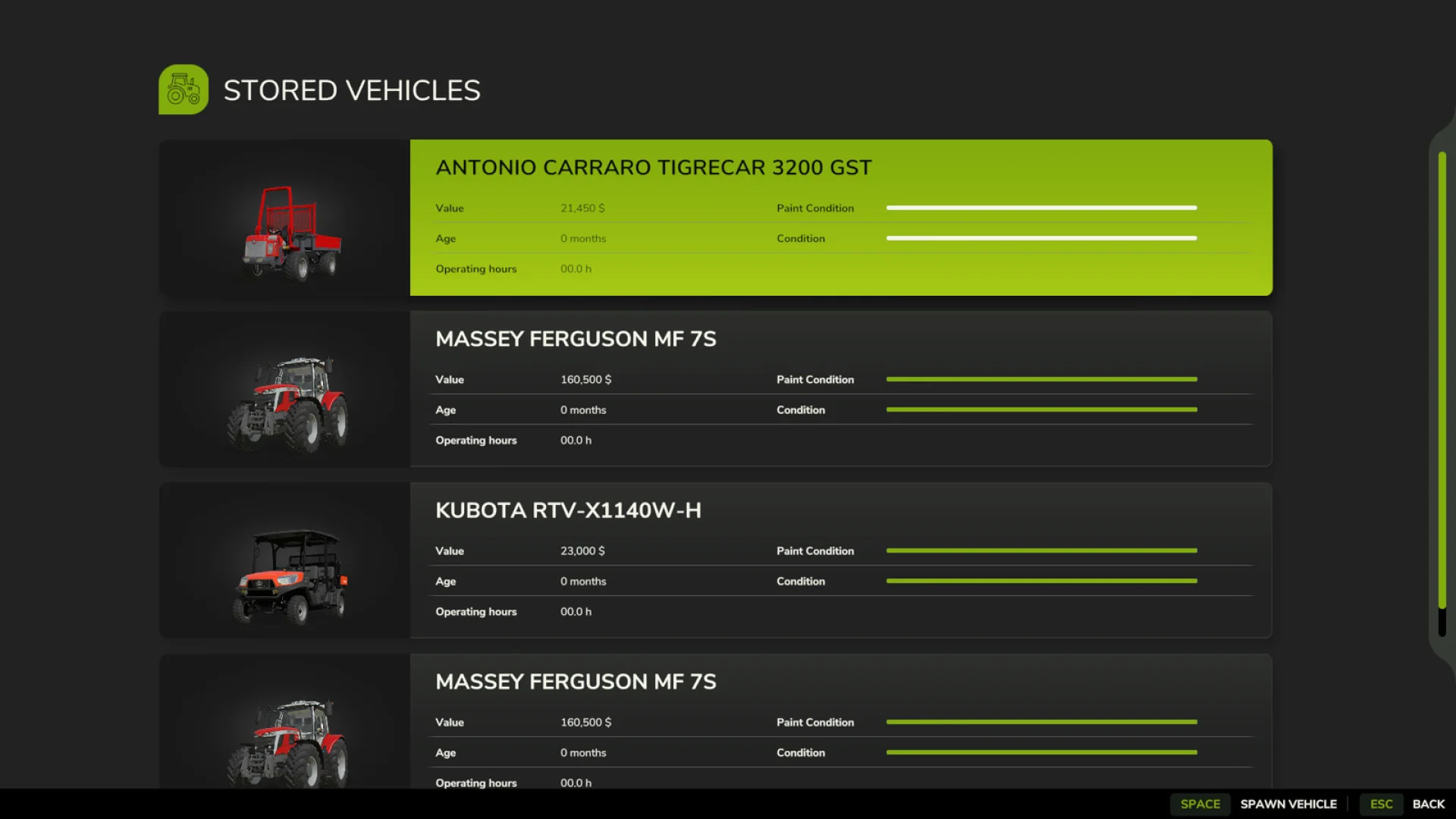Select the first Massey Ferguson MF 7S entry
This screenshot has width=1456, height=819.
click(x=834, y=389)
